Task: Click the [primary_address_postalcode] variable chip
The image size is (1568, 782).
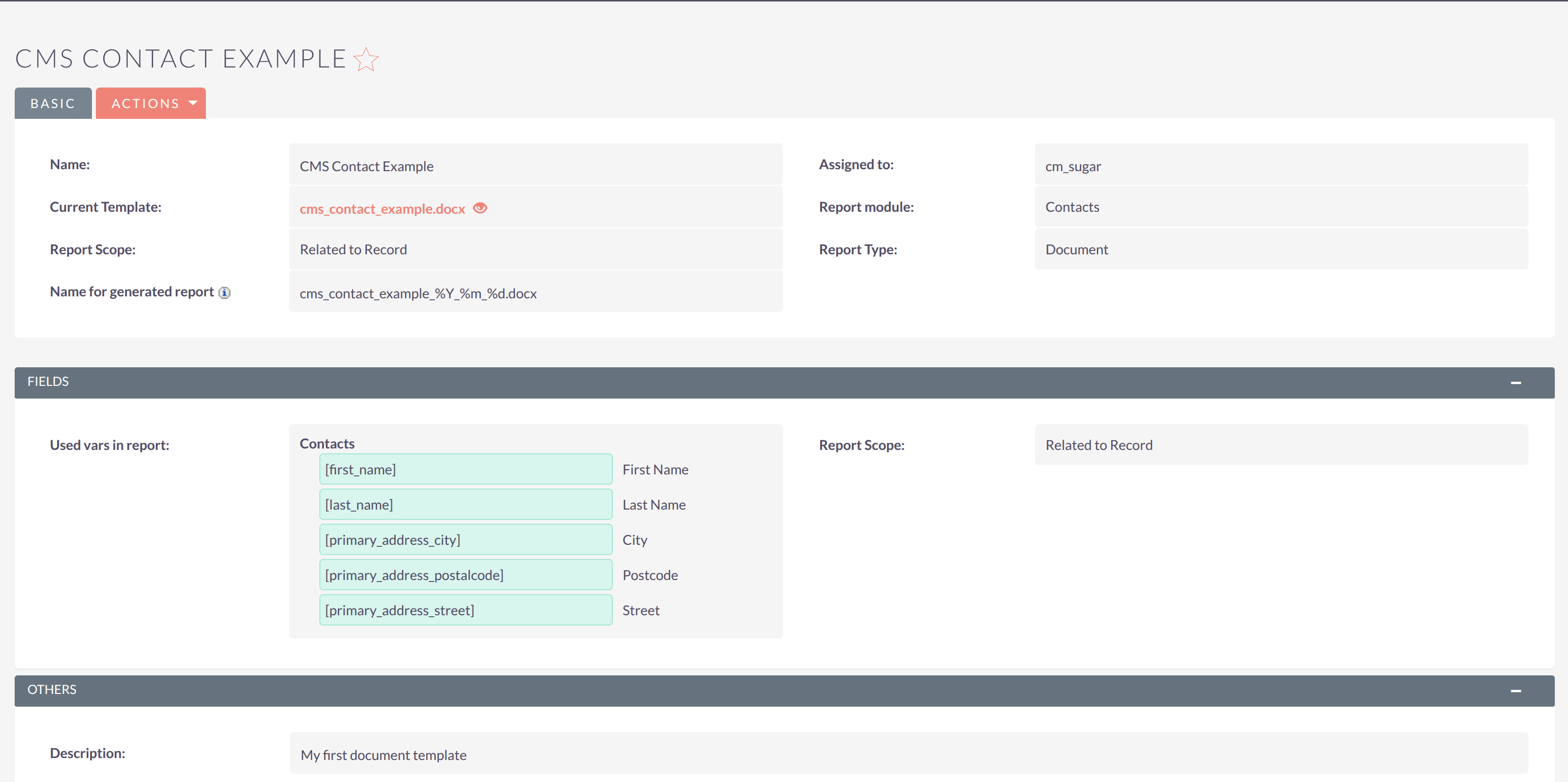Action: [x=466, y=575]
